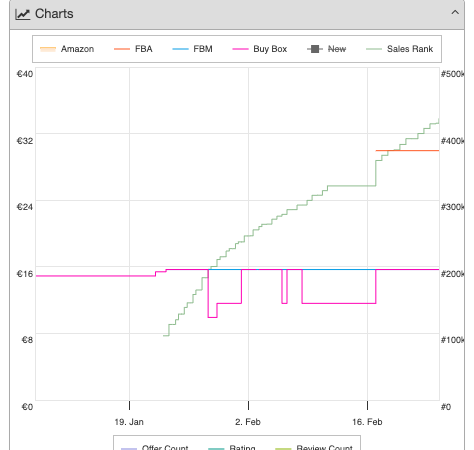
Task: Click the 2. Feb axis date label
Action: (x=248, y=422)
